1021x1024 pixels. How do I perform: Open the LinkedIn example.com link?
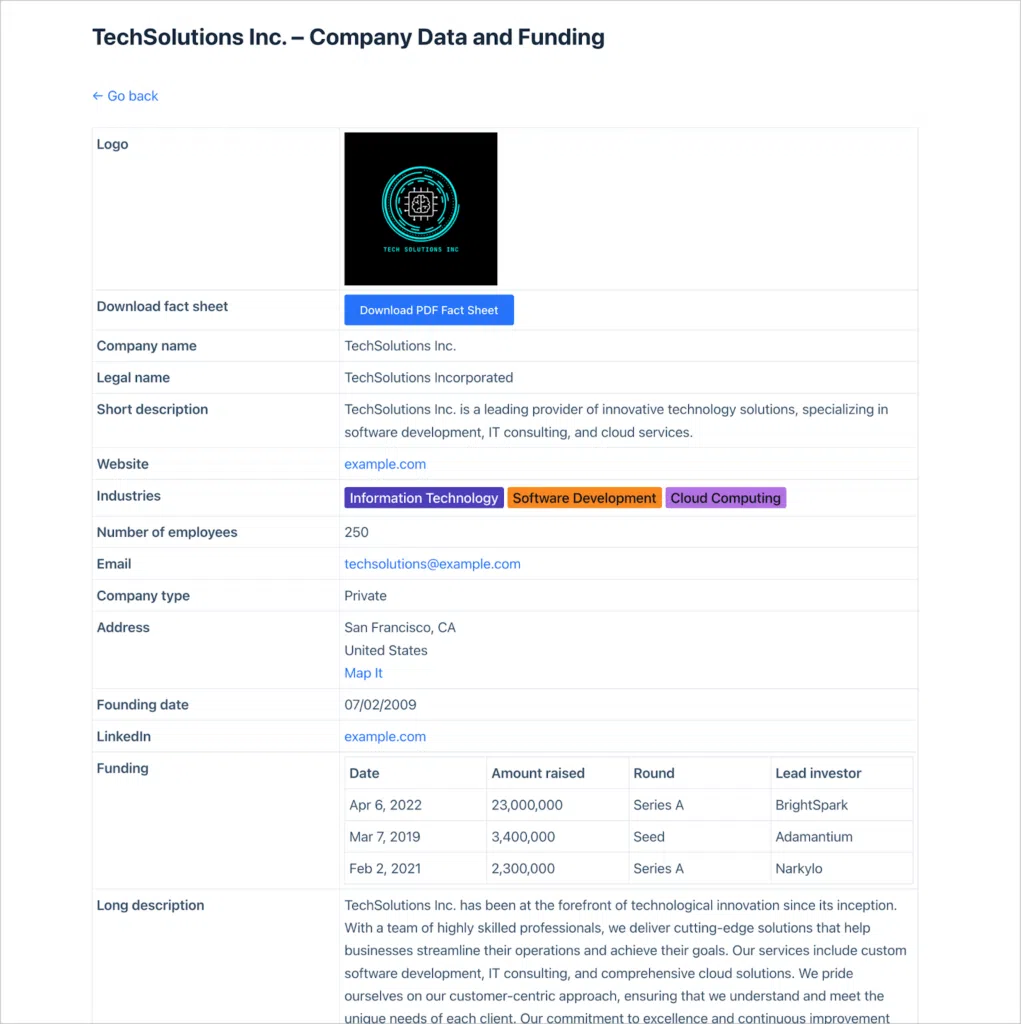pyautogui.click(x=385, y=737)
